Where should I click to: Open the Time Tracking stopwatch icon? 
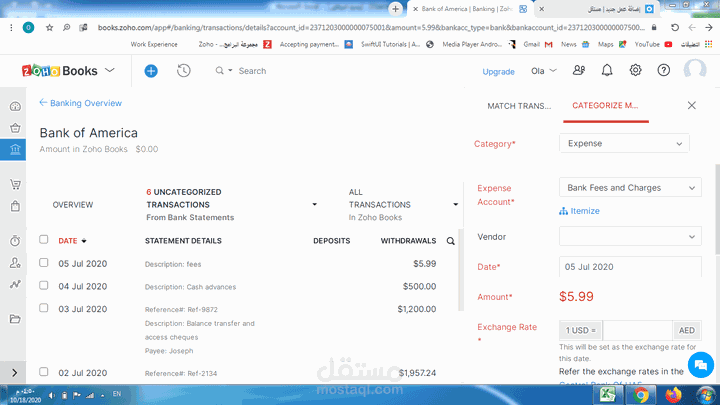[15, 241]
